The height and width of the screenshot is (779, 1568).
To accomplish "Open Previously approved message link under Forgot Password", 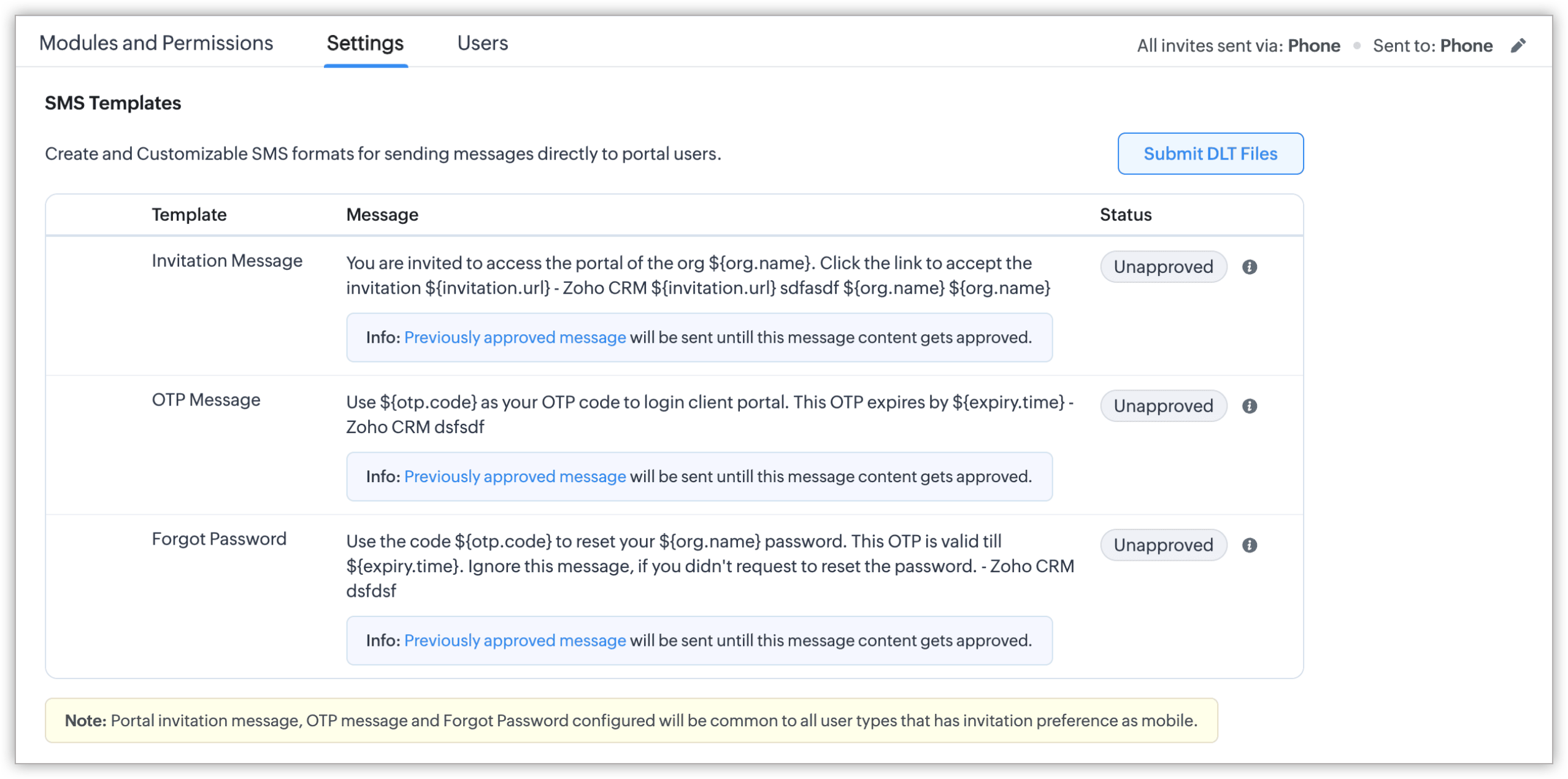I will pos(515,641).
